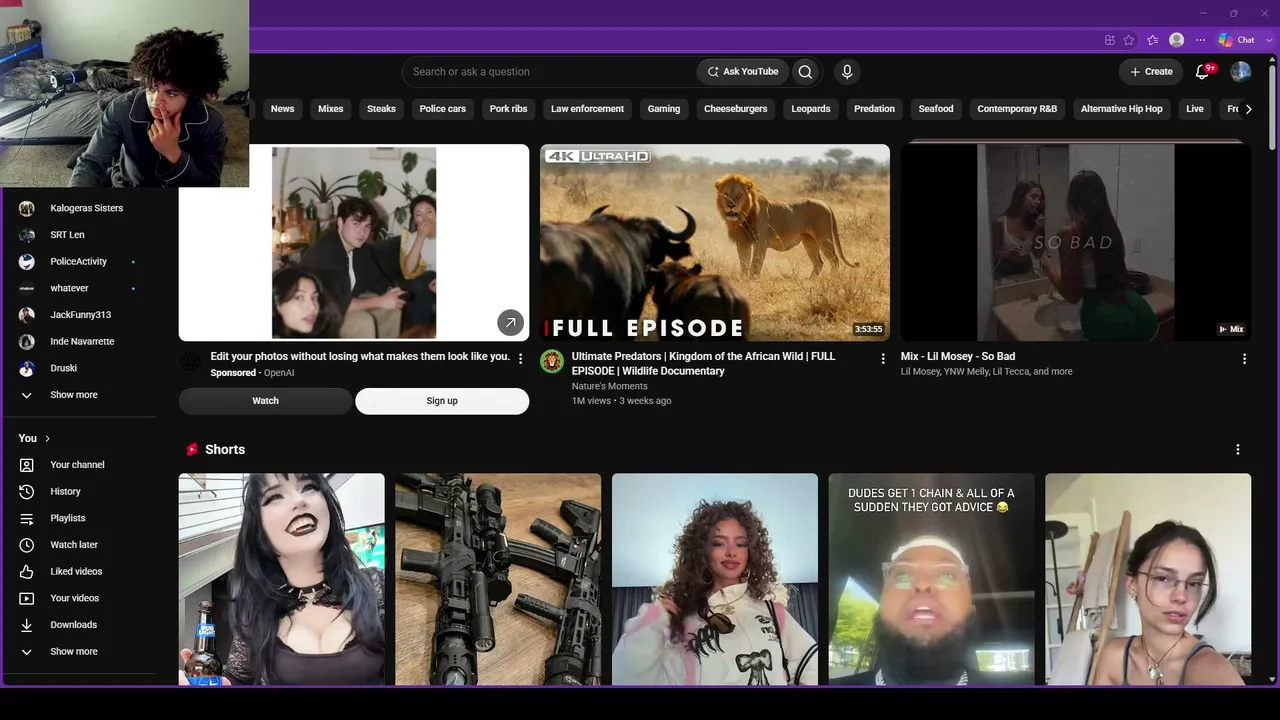Open the browser favorites list
This screenshot has width=1280, height=720.
1152,40
